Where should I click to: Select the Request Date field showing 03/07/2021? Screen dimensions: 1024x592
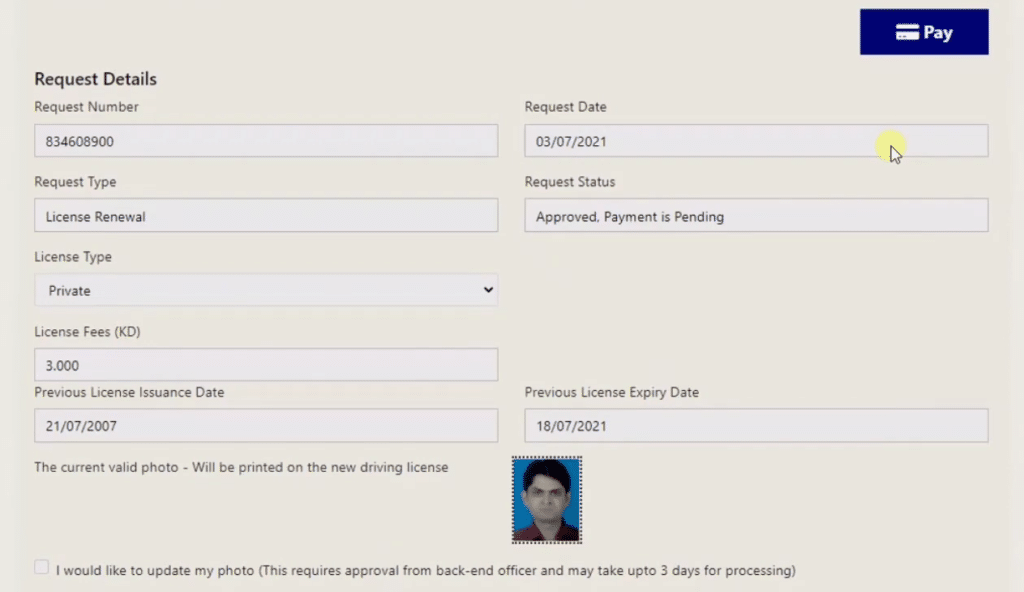(x=755, y=140)
